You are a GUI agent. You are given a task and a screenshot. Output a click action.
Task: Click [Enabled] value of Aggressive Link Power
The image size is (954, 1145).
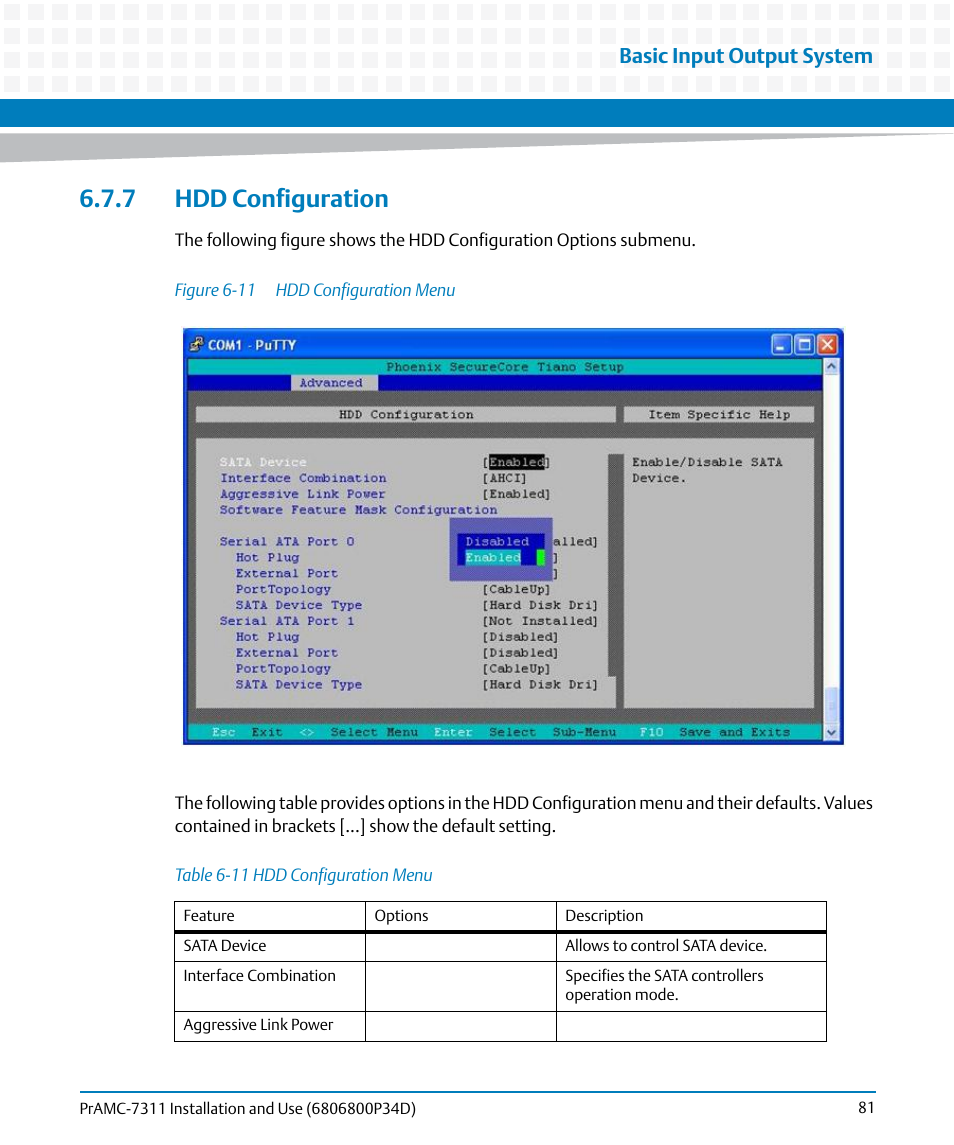[516, 494]
